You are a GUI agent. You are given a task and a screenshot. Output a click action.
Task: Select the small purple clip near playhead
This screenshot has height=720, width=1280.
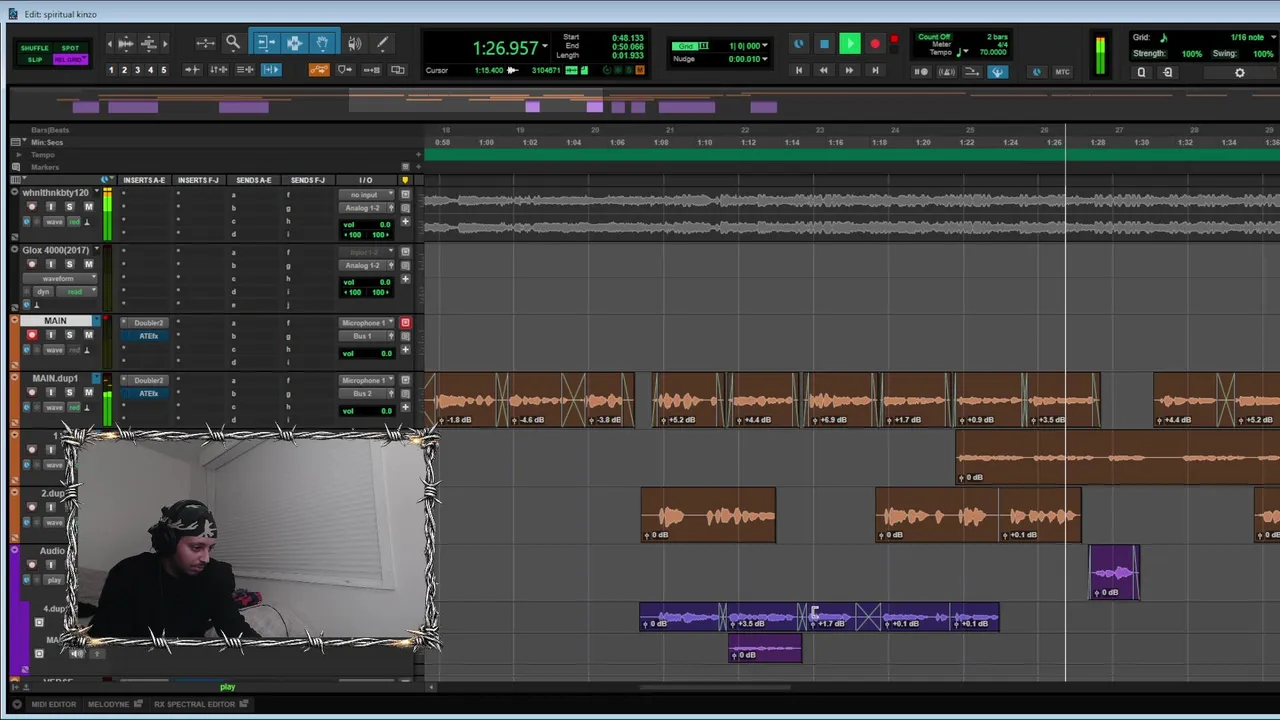click(1114, 573)
